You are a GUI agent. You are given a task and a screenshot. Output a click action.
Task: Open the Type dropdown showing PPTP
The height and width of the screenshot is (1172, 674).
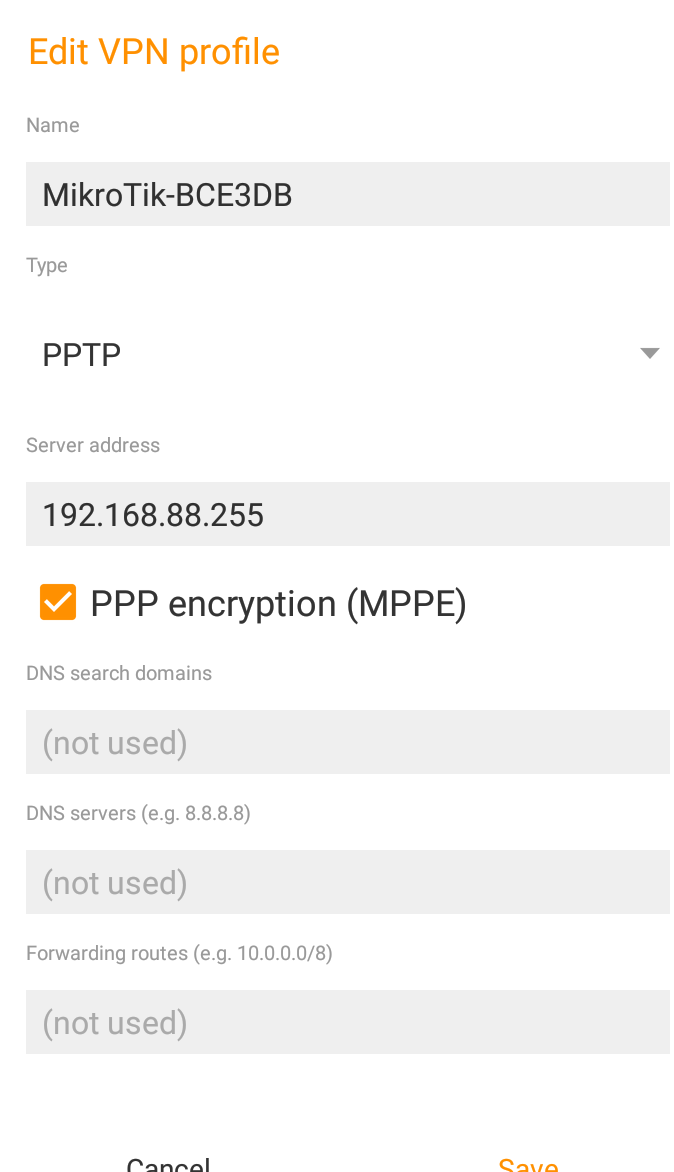coord(330,354)
